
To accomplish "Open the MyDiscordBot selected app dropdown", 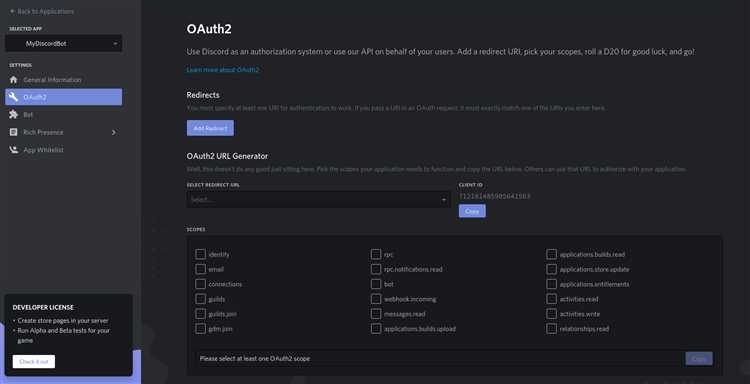I will tap(64, 44).
